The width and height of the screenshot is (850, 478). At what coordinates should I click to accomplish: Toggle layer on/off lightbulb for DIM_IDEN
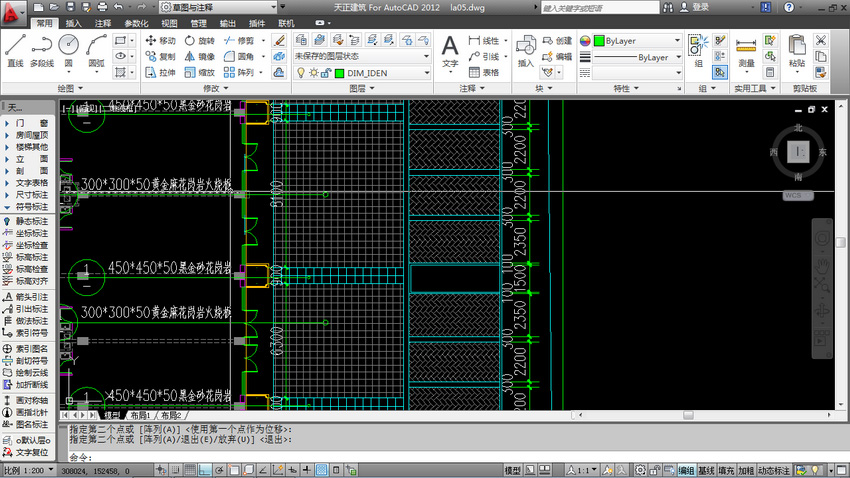tap(301, 73)
